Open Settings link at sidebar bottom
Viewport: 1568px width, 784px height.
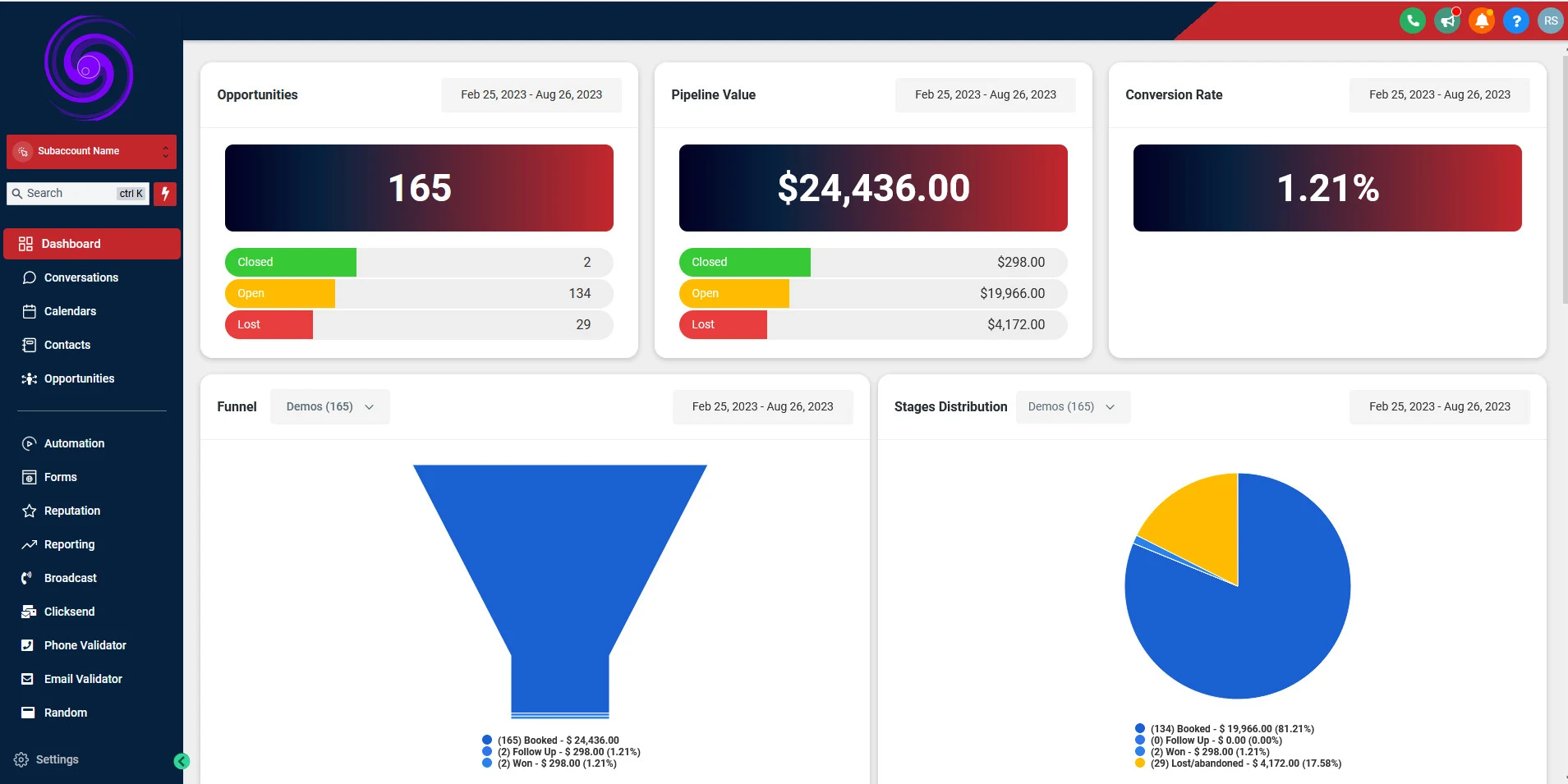57,759
